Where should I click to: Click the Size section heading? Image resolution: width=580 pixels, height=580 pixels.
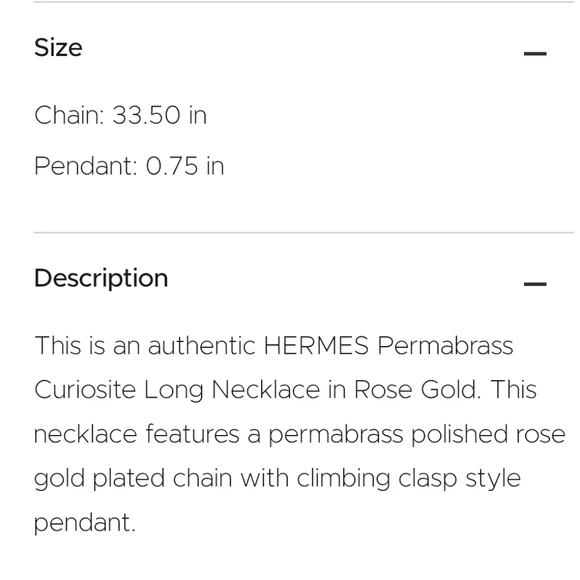[x=58, y=48]
